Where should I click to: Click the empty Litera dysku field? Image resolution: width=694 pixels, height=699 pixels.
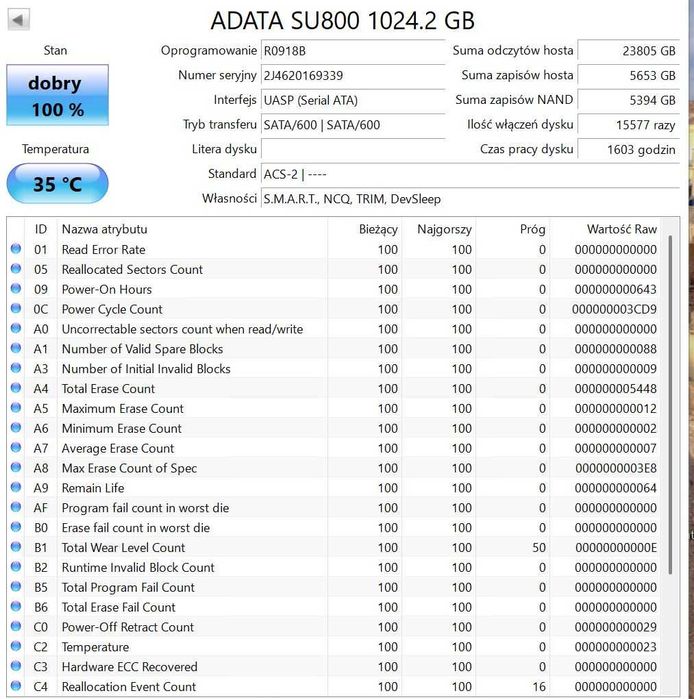tap(353, 149)
